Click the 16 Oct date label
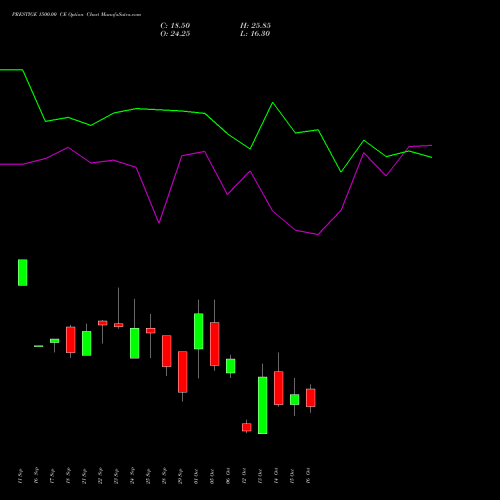This screenshot has width=500, height=500. tap(308, 476)
